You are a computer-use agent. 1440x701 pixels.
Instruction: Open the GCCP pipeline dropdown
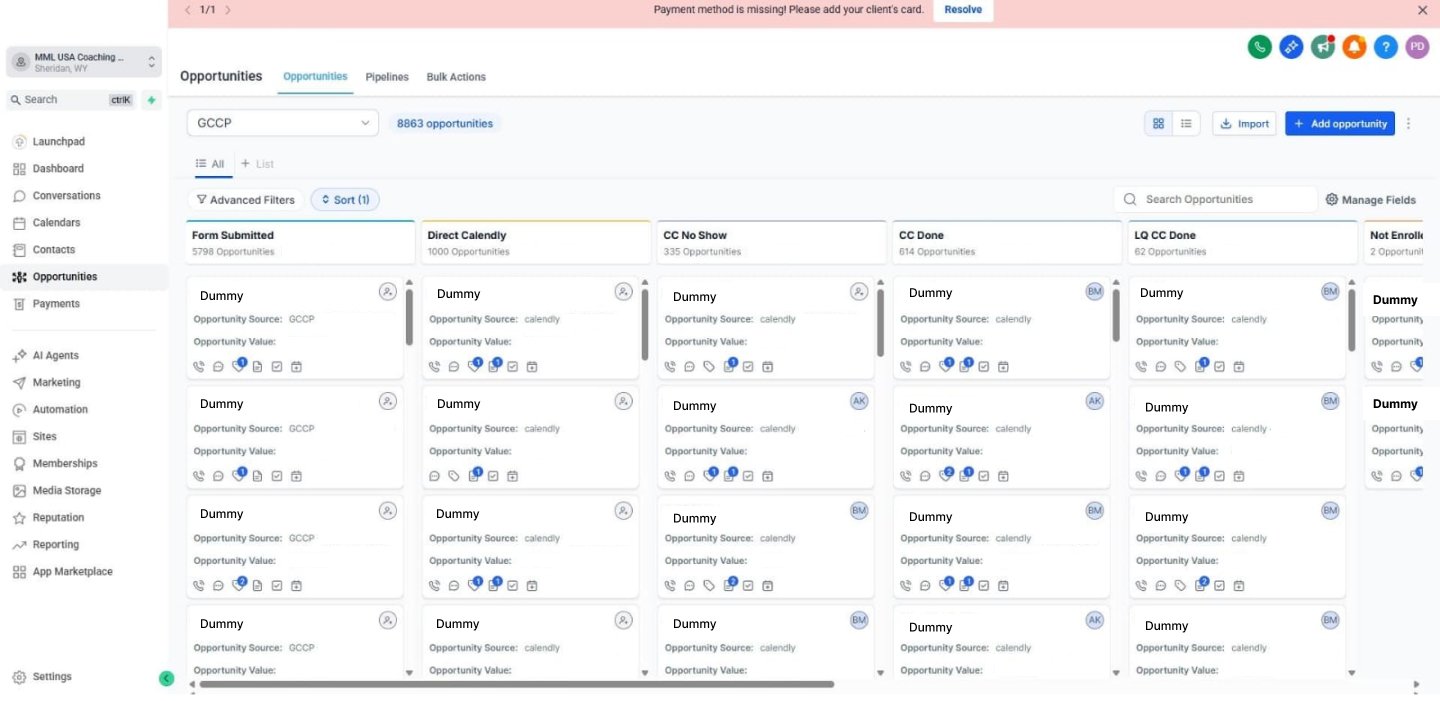coord(283,123)
